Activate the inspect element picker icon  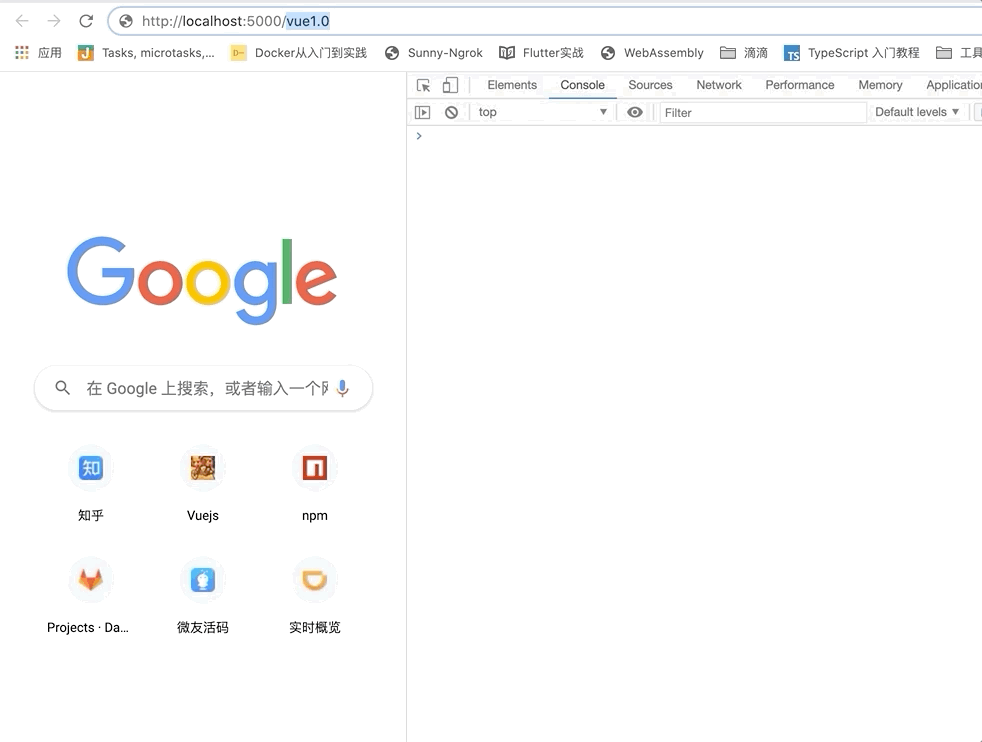[423, 85]
